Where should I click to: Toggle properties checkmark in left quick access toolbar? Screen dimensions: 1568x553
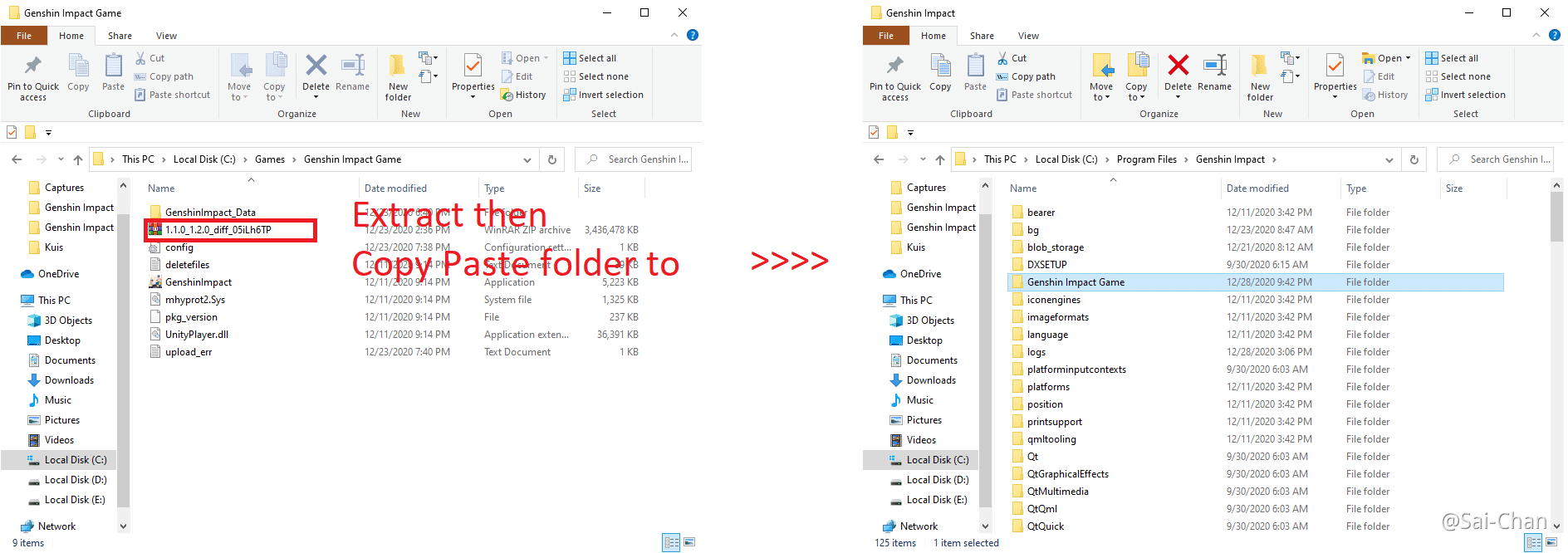click(x=12, y=132)
